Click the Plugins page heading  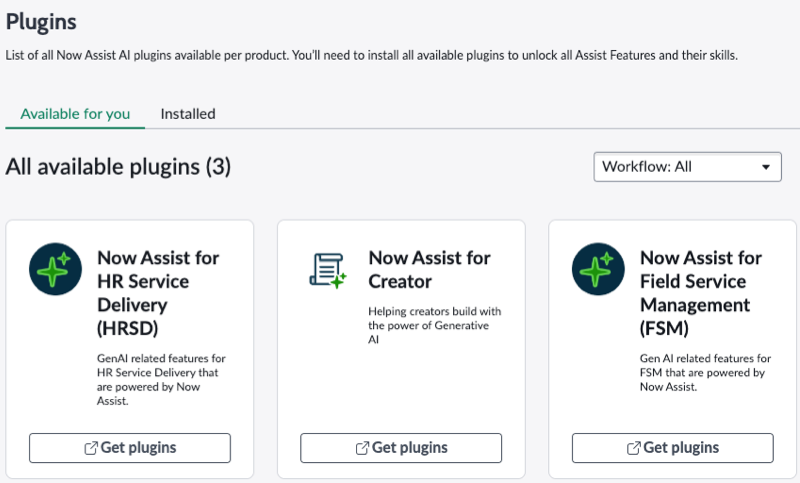pos(41,22)
